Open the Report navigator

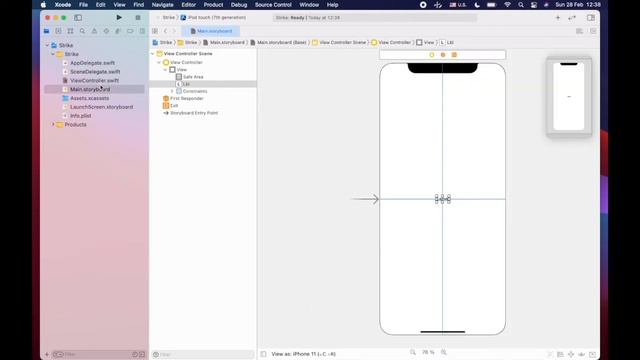point(142,31)
